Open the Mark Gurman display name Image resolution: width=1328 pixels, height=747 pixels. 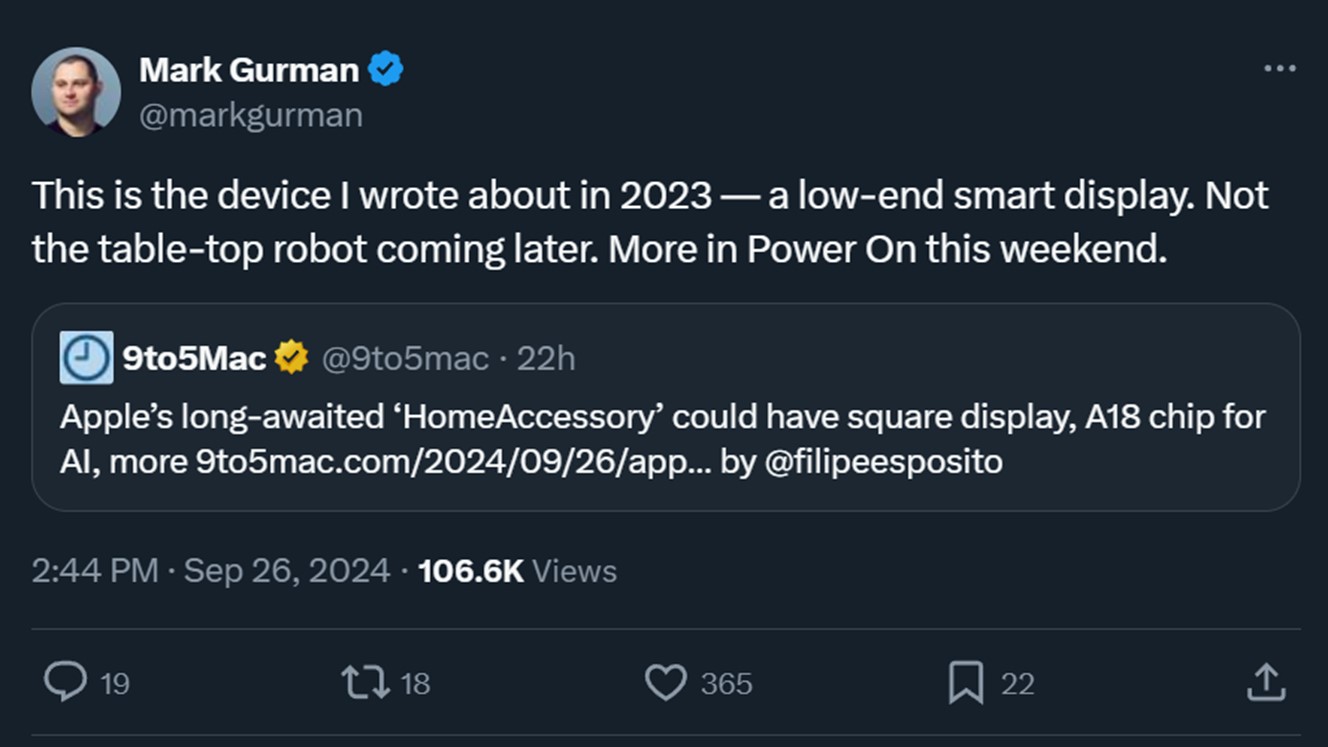[x=248, y=70]
